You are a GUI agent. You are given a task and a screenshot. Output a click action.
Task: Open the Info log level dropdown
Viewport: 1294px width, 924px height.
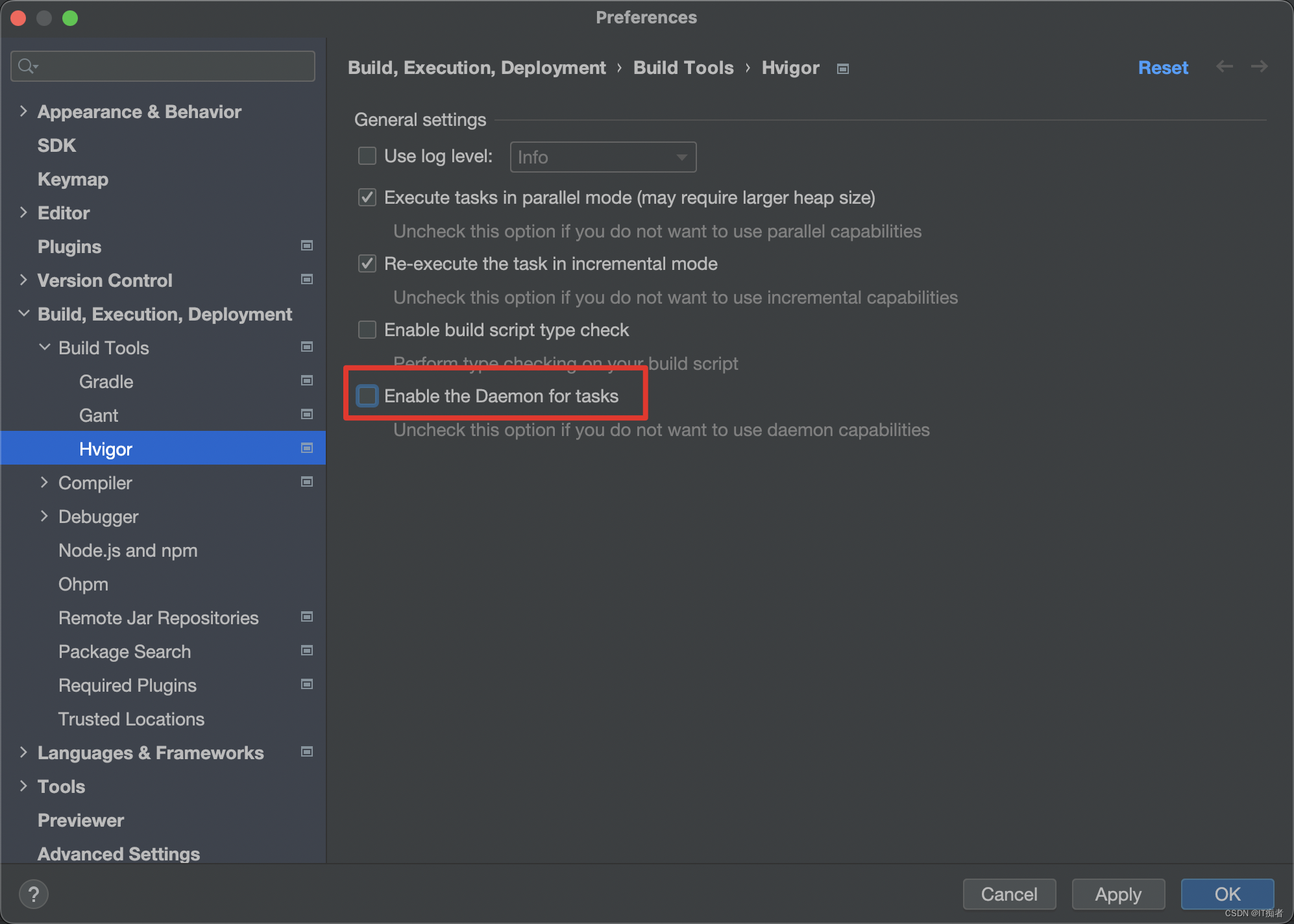(603, 157)
